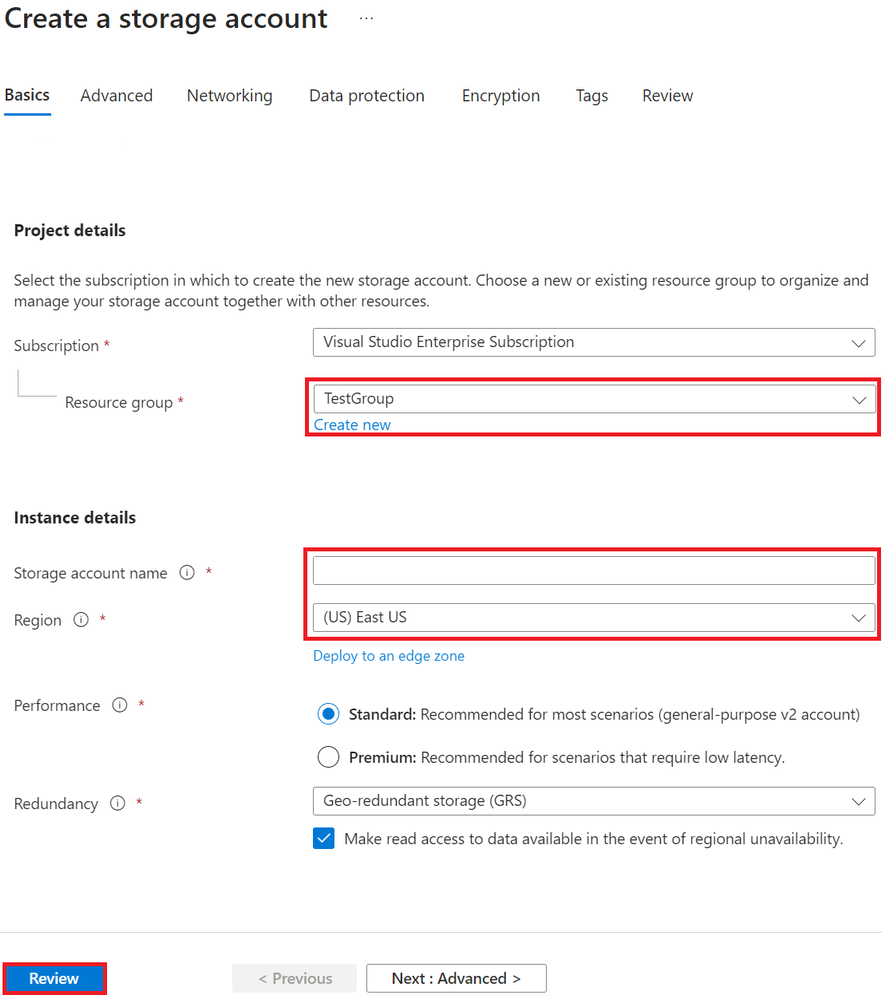Select the Standard performance option
The height and width of the screenshot is (999, 882).
click(x=328, y=714)
